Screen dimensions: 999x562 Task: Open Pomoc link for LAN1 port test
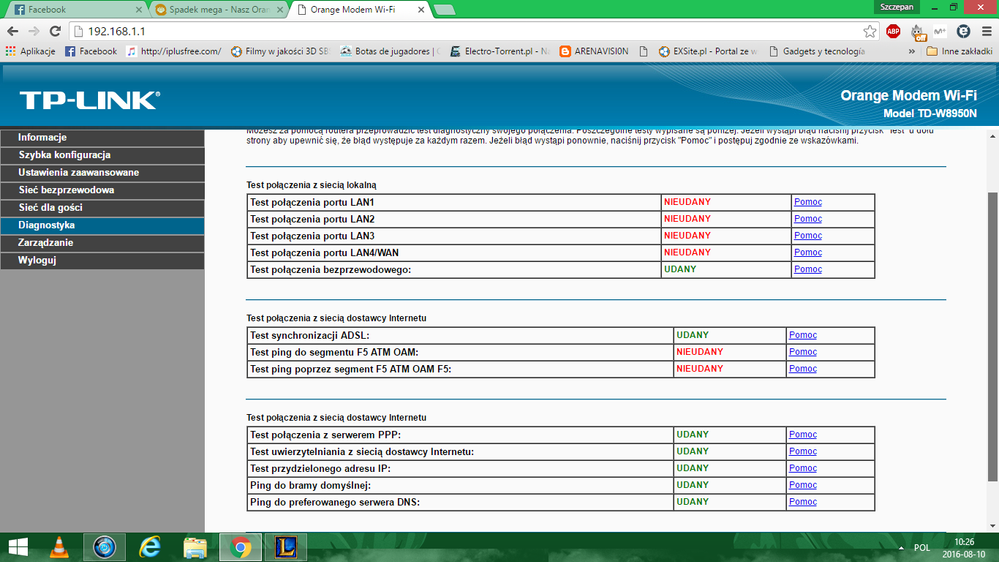[807, 202]
